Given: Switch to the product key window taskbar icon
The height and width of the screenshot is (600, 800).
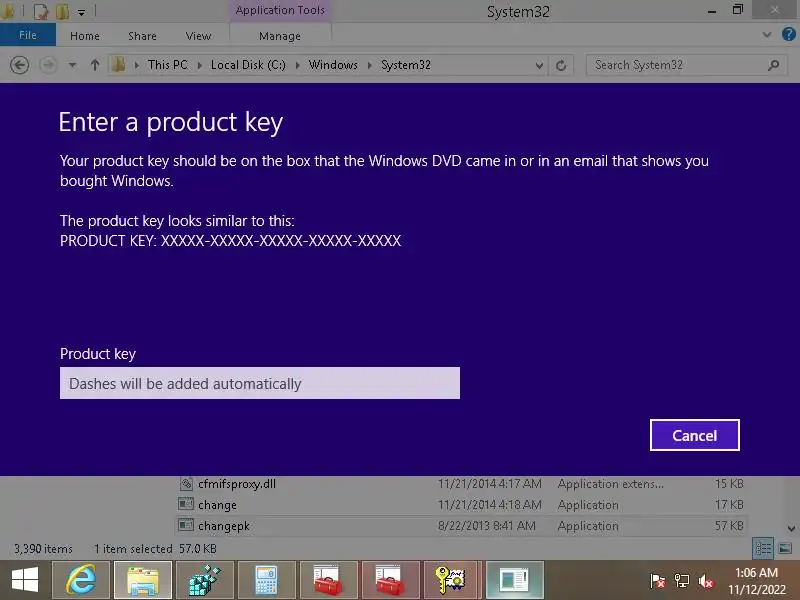Looking at the screenshot, I should click(514, 580).
